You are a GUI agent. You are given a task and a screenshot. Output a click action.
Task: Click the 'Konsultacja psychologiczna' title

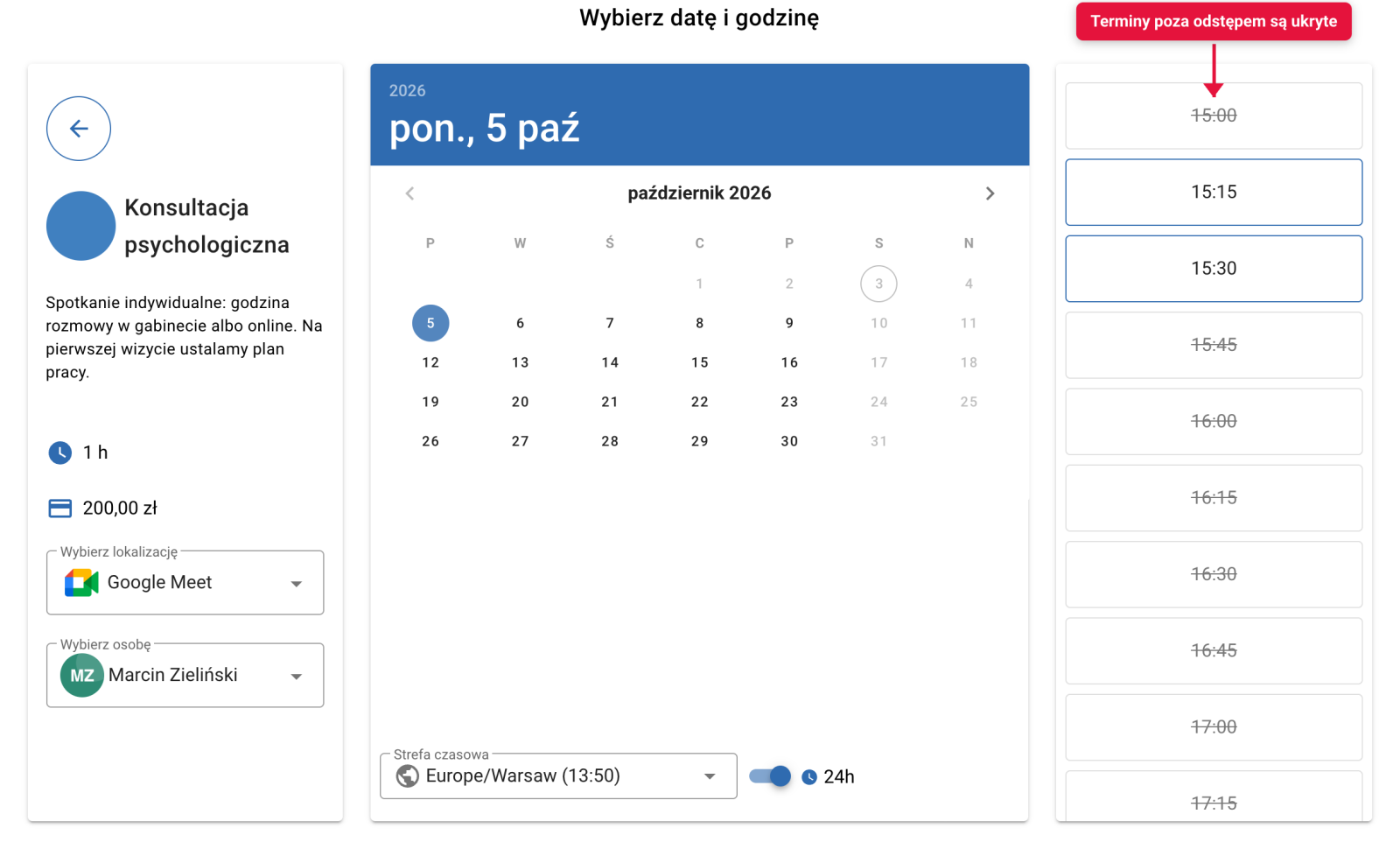coord(206,226)
